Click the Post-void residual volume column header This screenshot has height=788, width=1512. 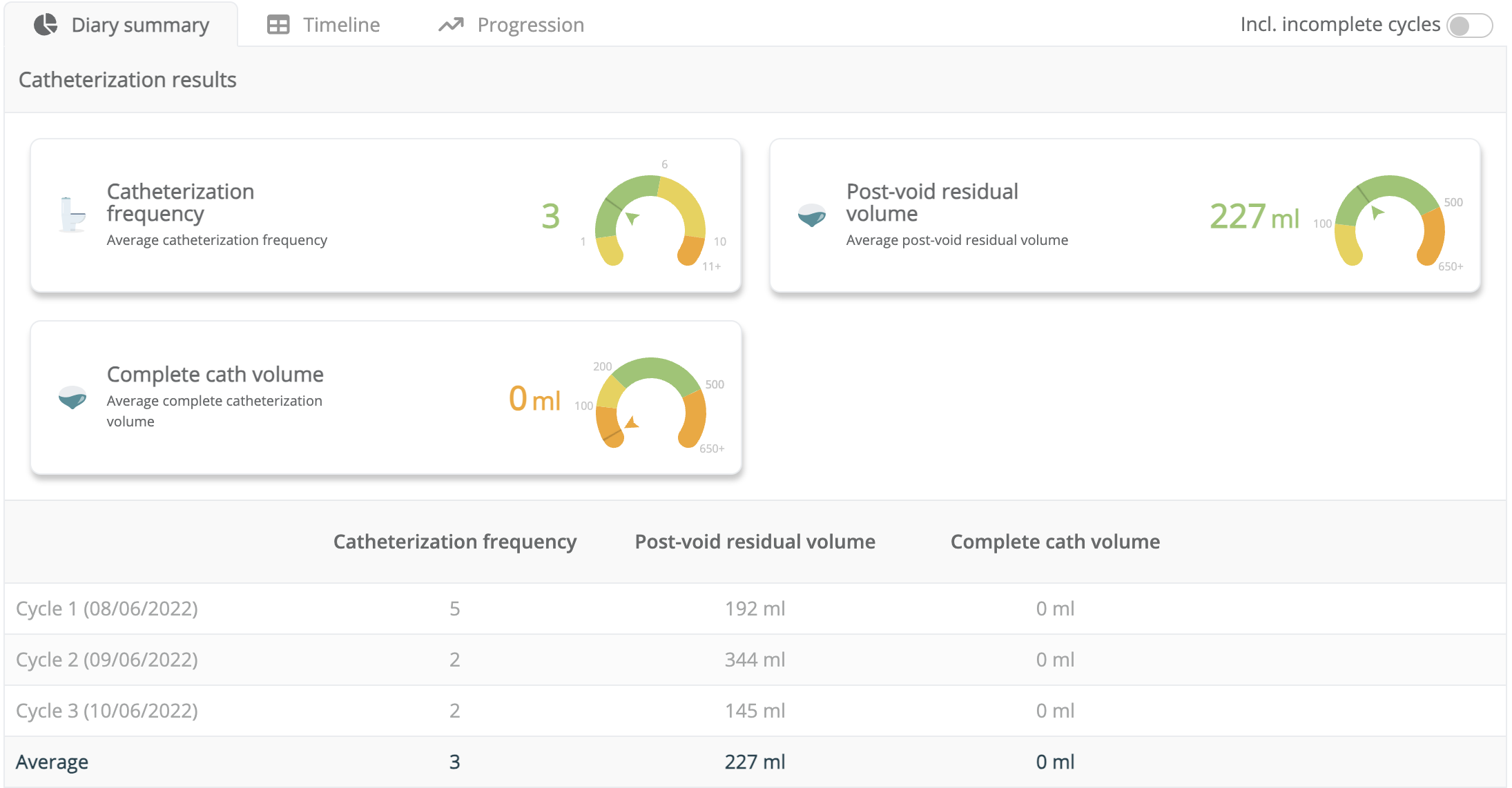point(755,542)
